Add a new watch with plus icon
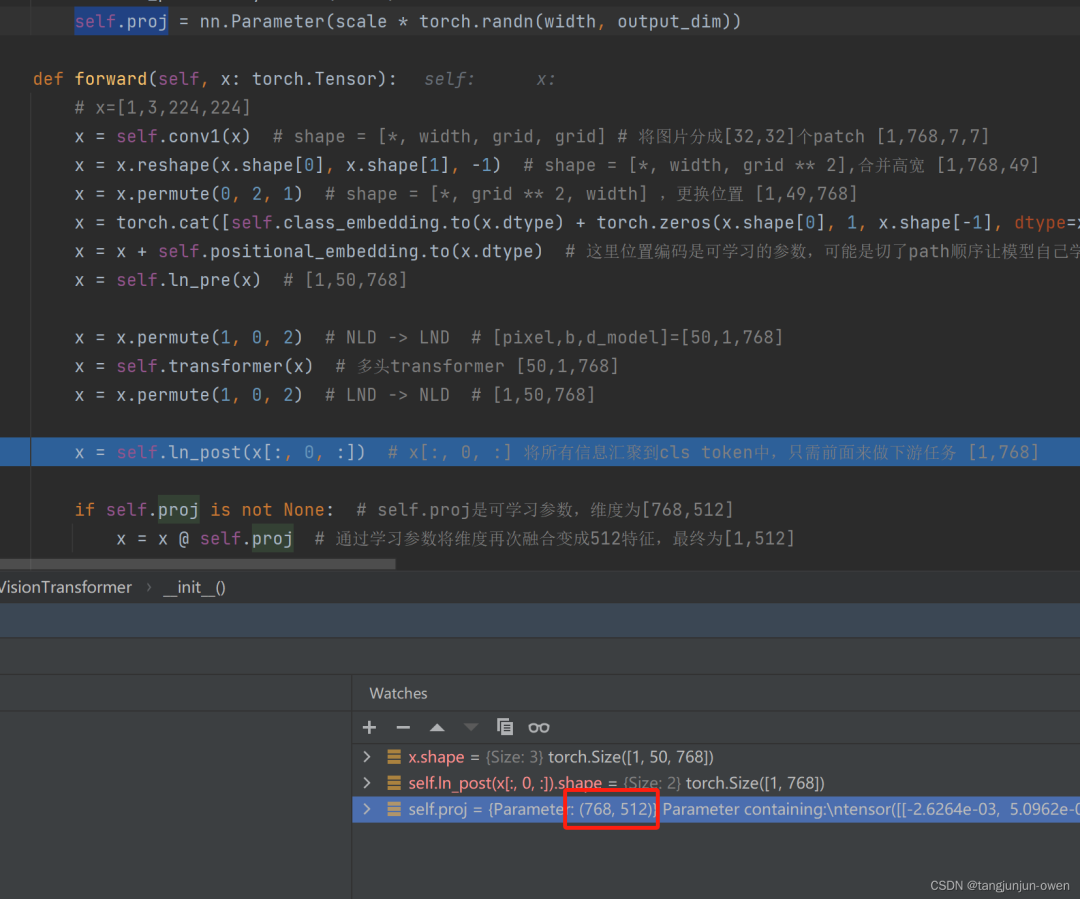Screen dimensions: 1080x899 click(x=369, y=727)
